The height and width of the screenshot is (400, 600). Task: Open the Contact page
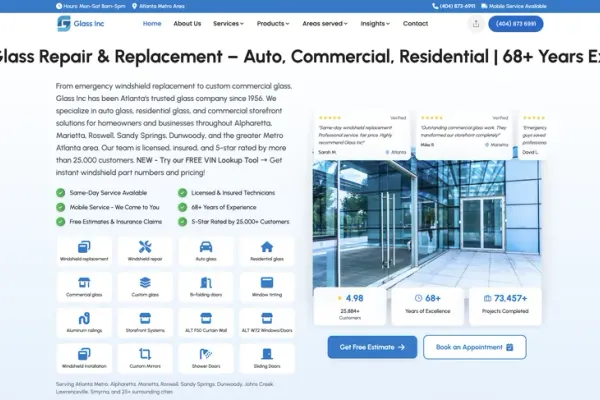[415, 24]
